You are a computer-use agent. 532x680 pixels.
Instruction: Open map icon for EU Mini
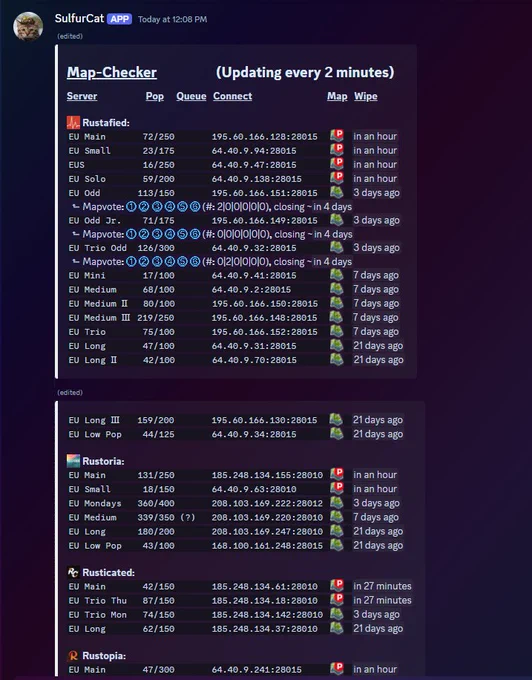point(336,275)
